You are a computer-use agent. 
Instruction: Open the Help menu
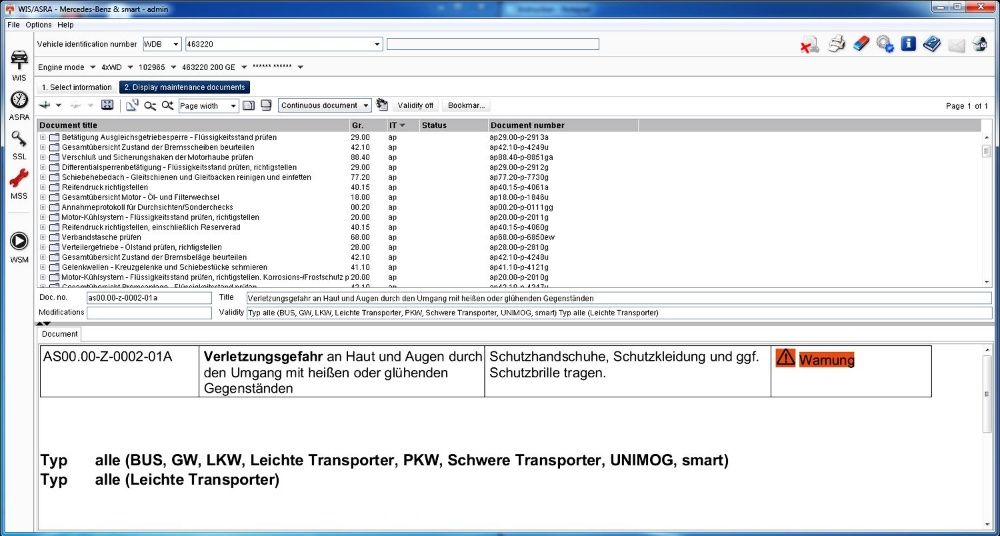point(65,25)
